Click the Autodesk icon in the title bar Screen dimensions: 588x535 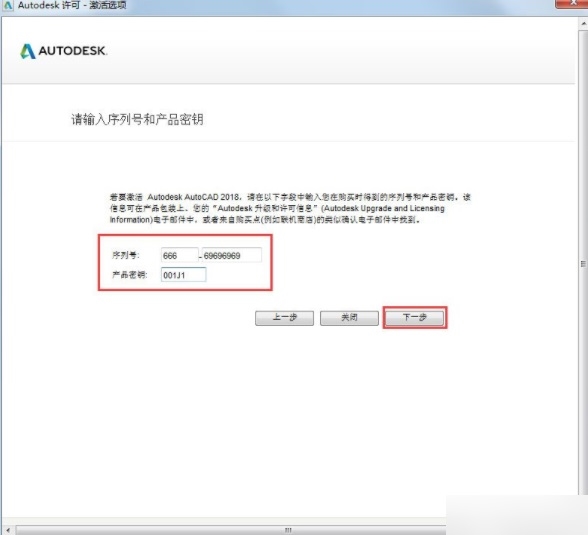[x=7, y=5]
